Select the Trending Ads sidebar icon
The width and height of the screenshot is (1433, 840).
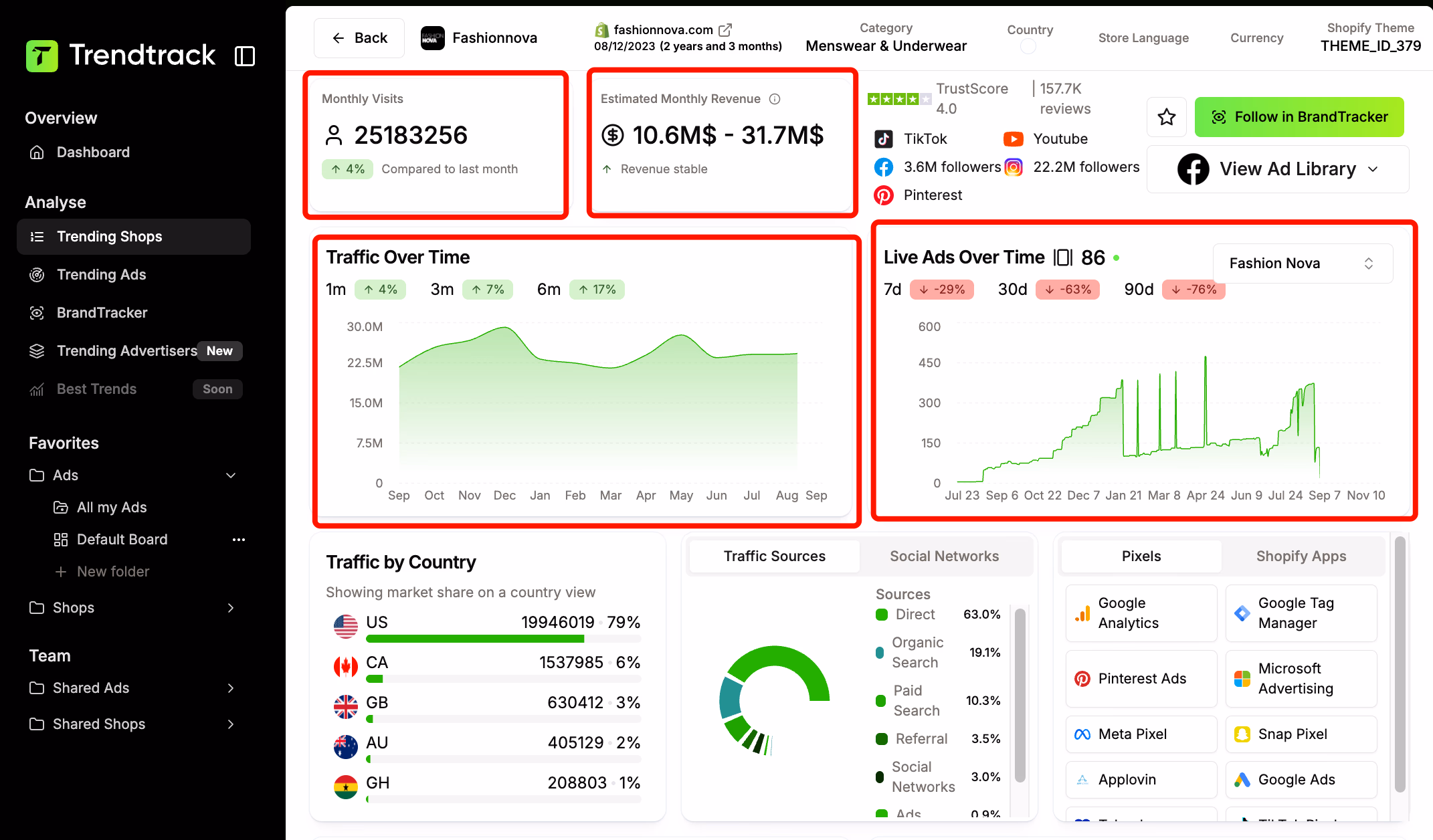tap(37, 274)
